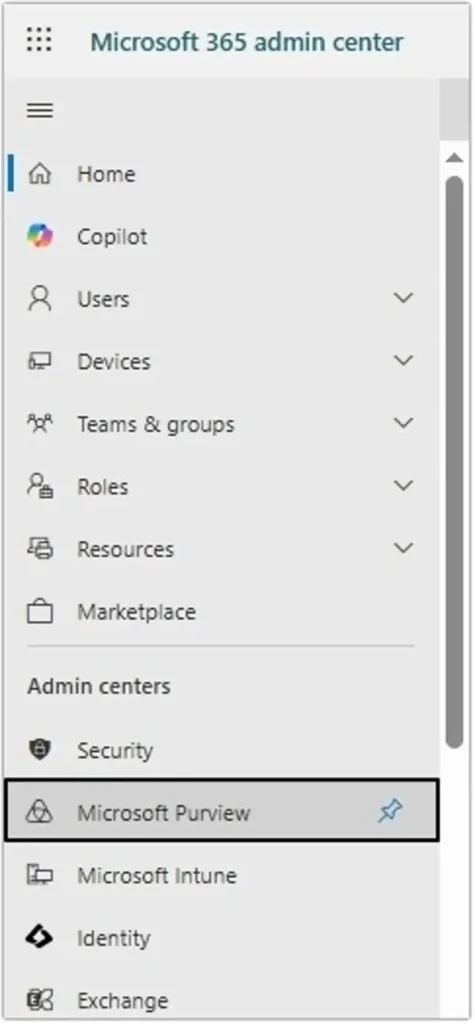This screenshot has height=1024, width=475.
Task: Select the Microsoft Intune menu item
Action: pos(221,875)
